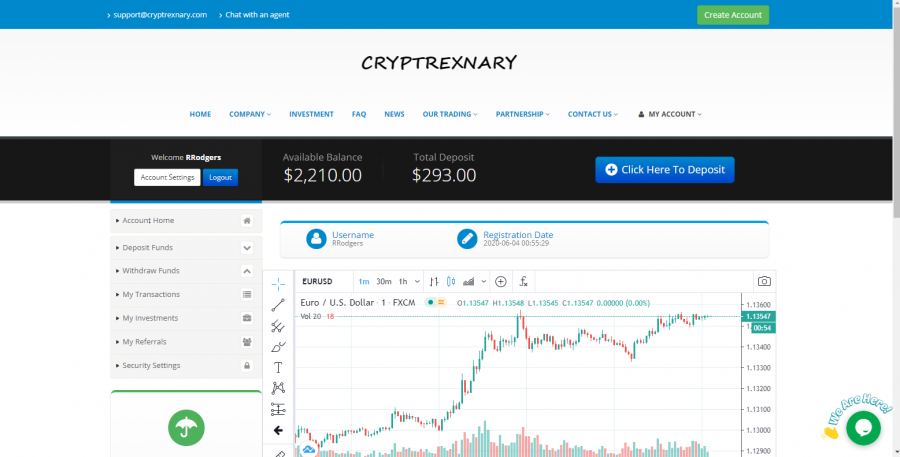Open Security Settings in sidebar
This screenshot has width=900, height=457.
(x=186, y=365)
